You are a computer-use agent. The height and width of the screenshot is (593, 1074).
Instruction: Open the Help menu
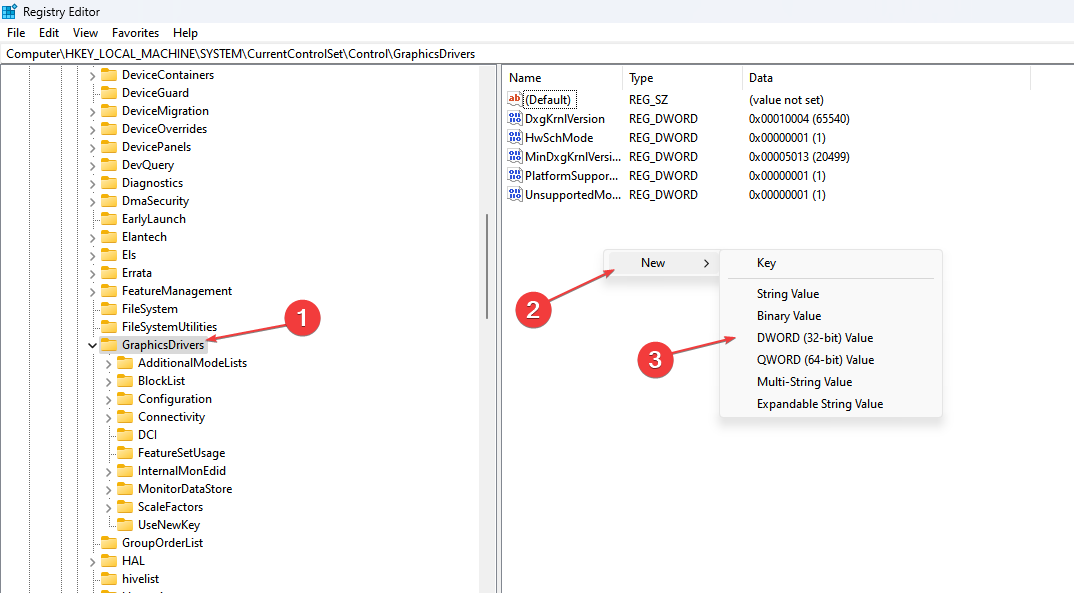pos(185,33)
